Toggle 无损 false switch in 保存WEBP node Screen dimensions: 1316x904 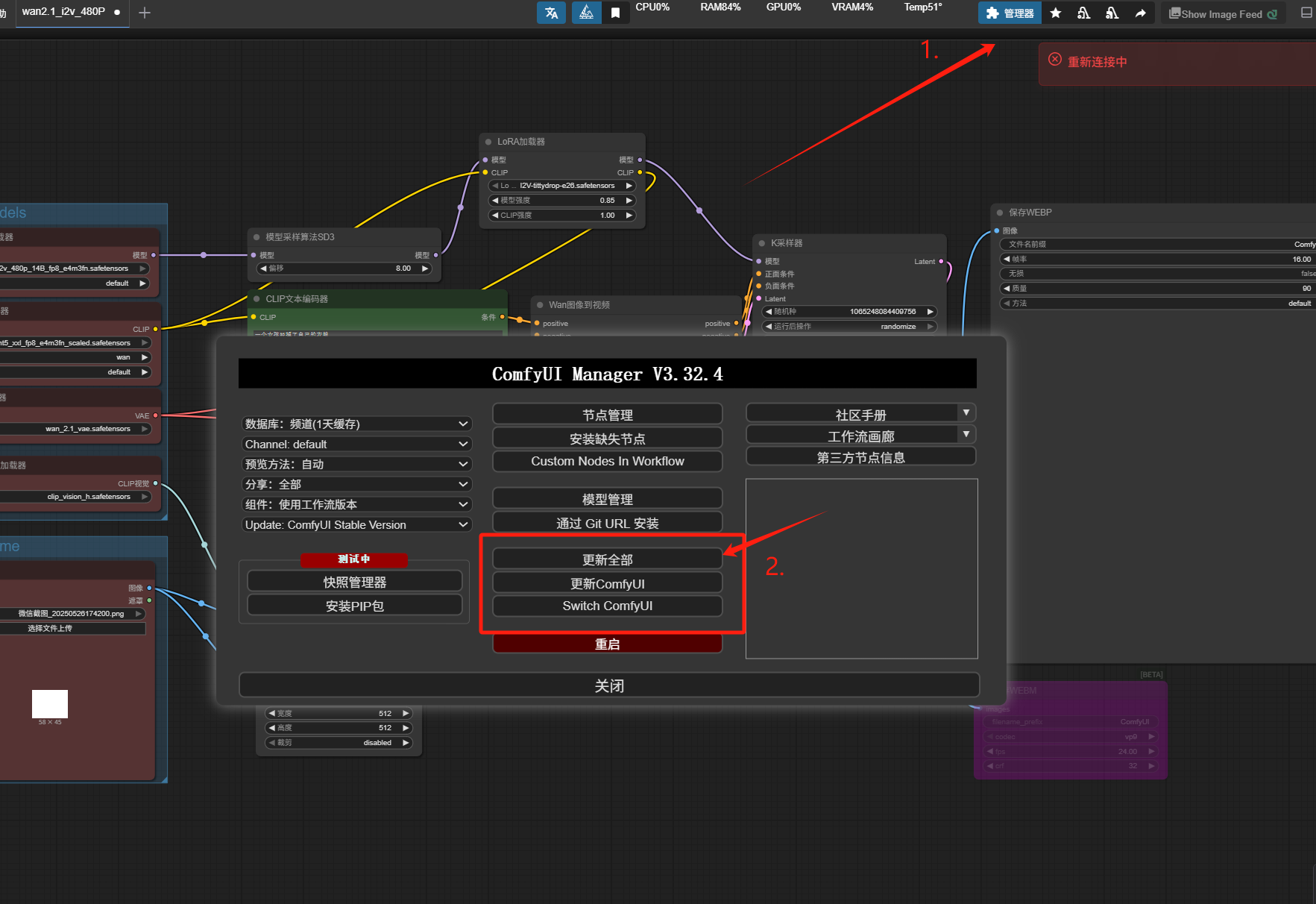[1157, 274]
